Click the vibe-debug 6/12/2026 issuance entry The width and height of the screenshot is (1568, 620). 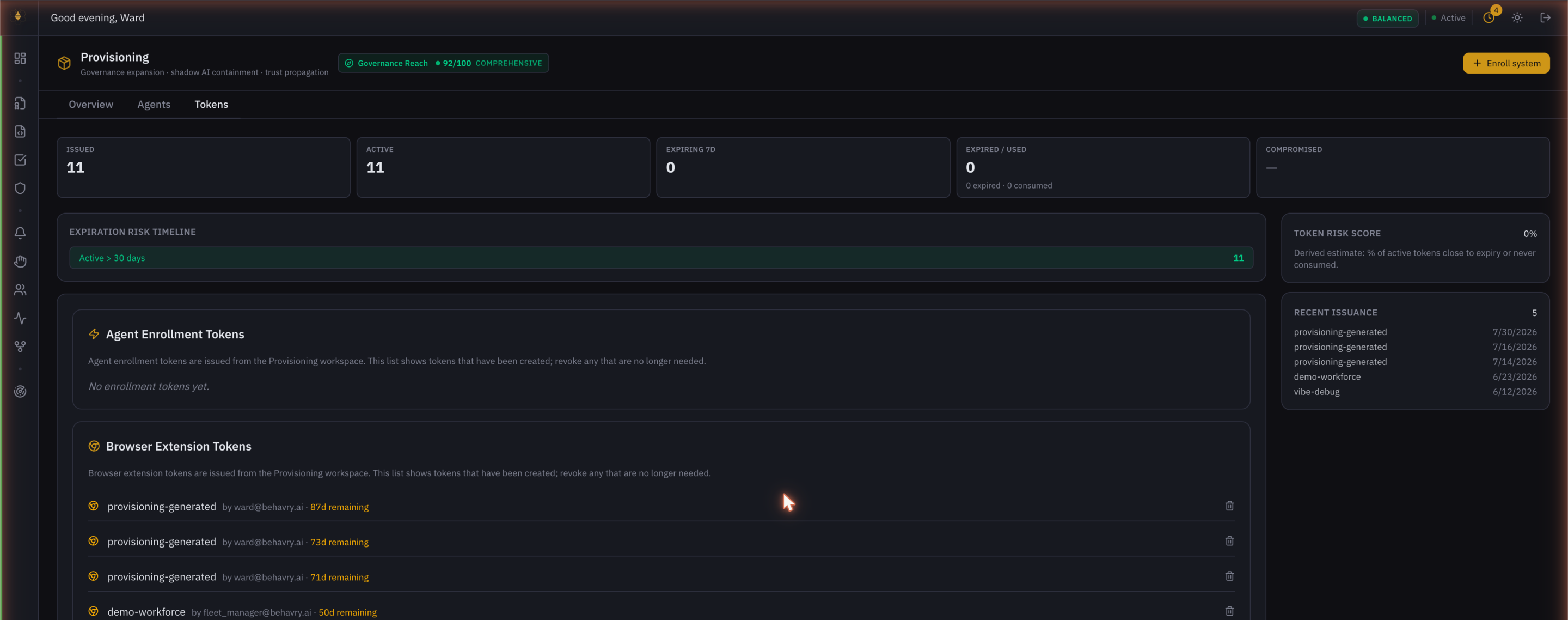pos(1414,392)
